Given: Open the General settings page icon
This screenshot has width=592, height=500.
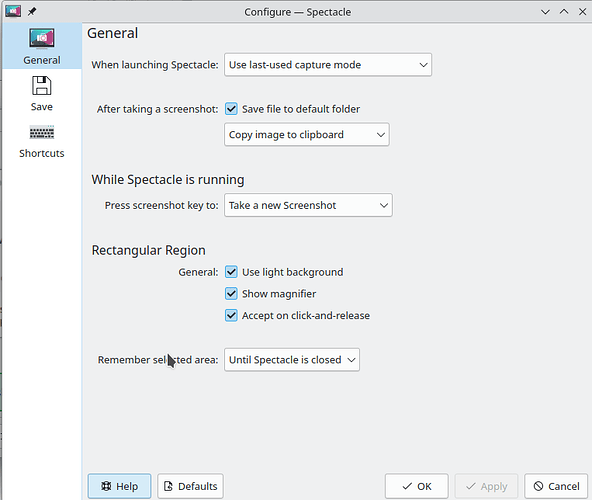Looking at the screenshot, I should [42, 39].
